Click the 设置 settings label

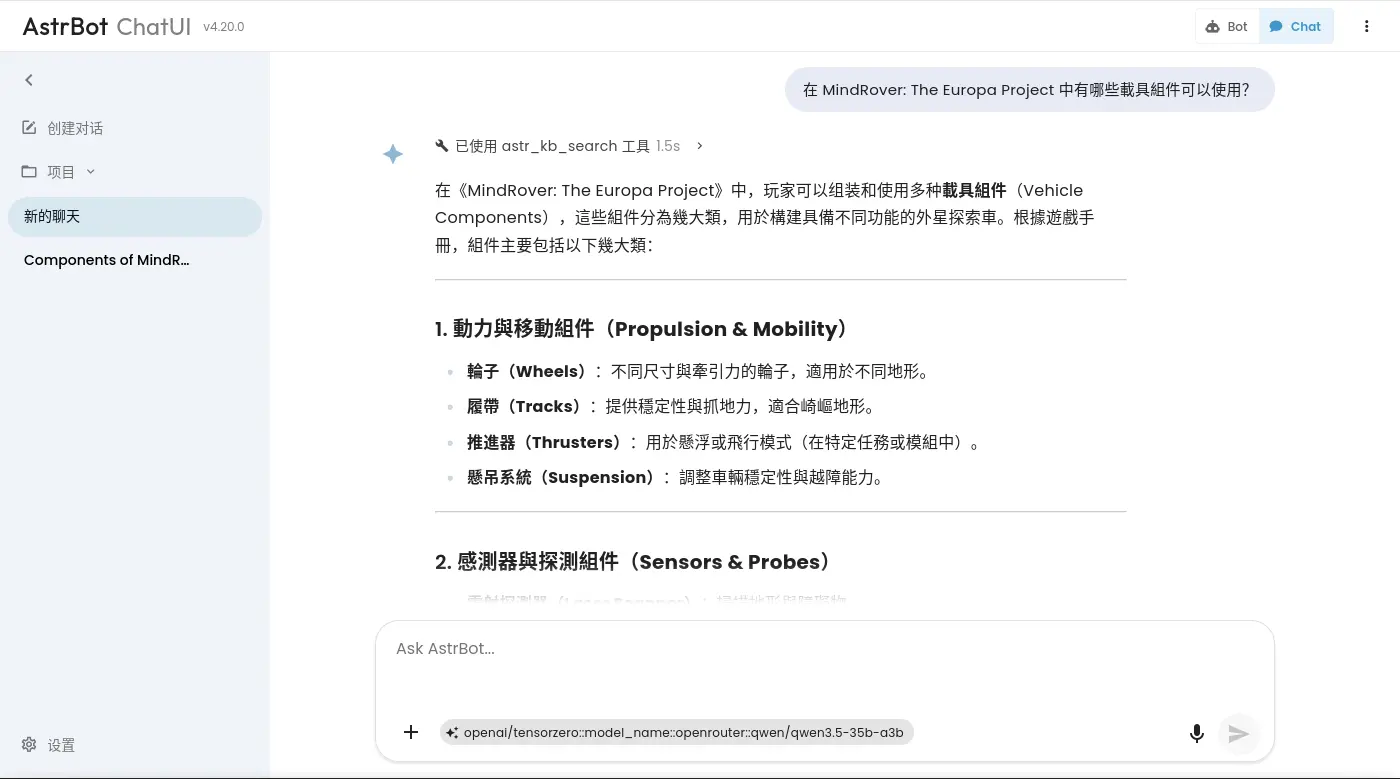(x=61, y=745)
